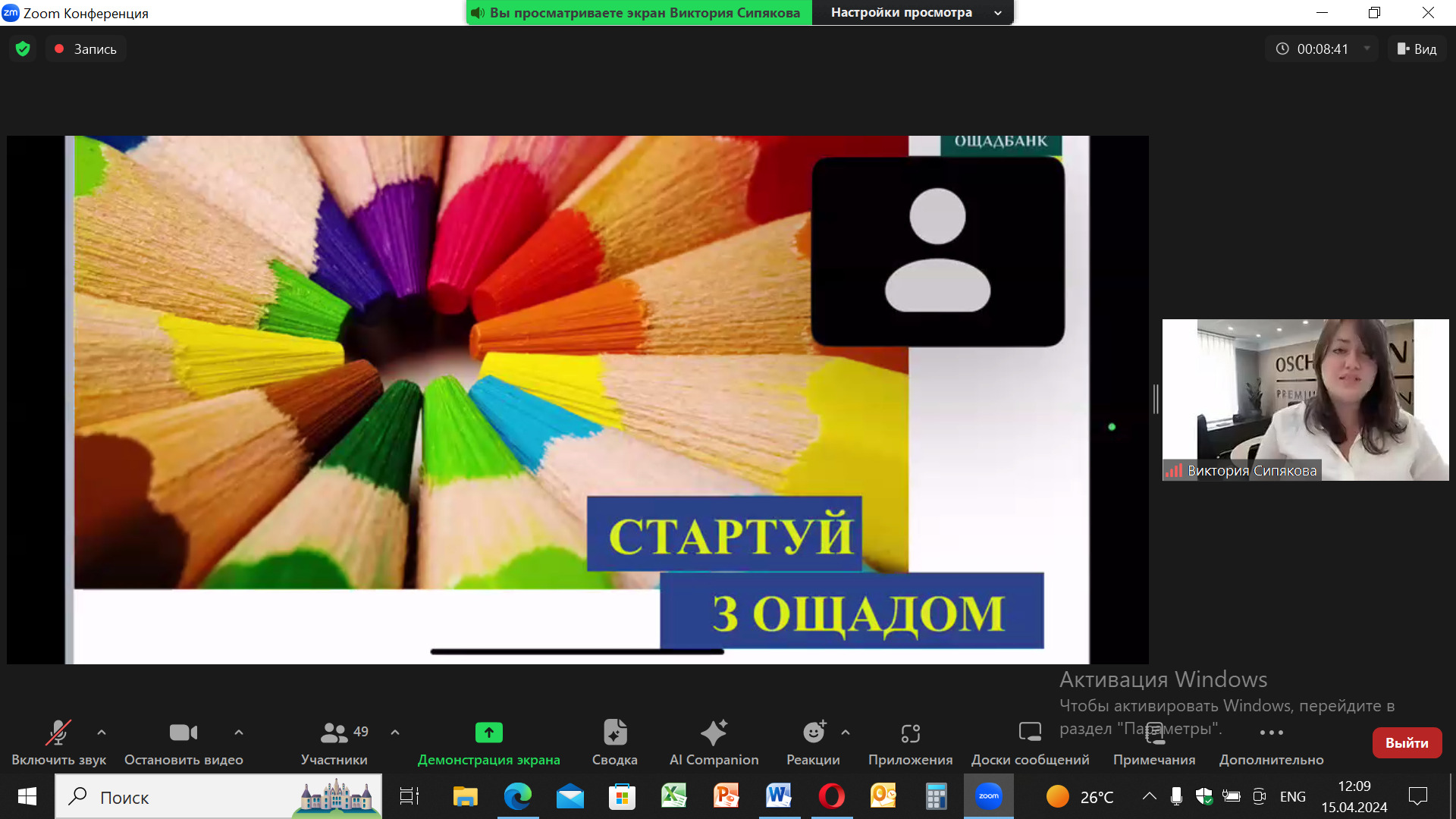Open the Reactions smiley icon
The width and height of the screenshot is (1456, 819).
(813, 733)
